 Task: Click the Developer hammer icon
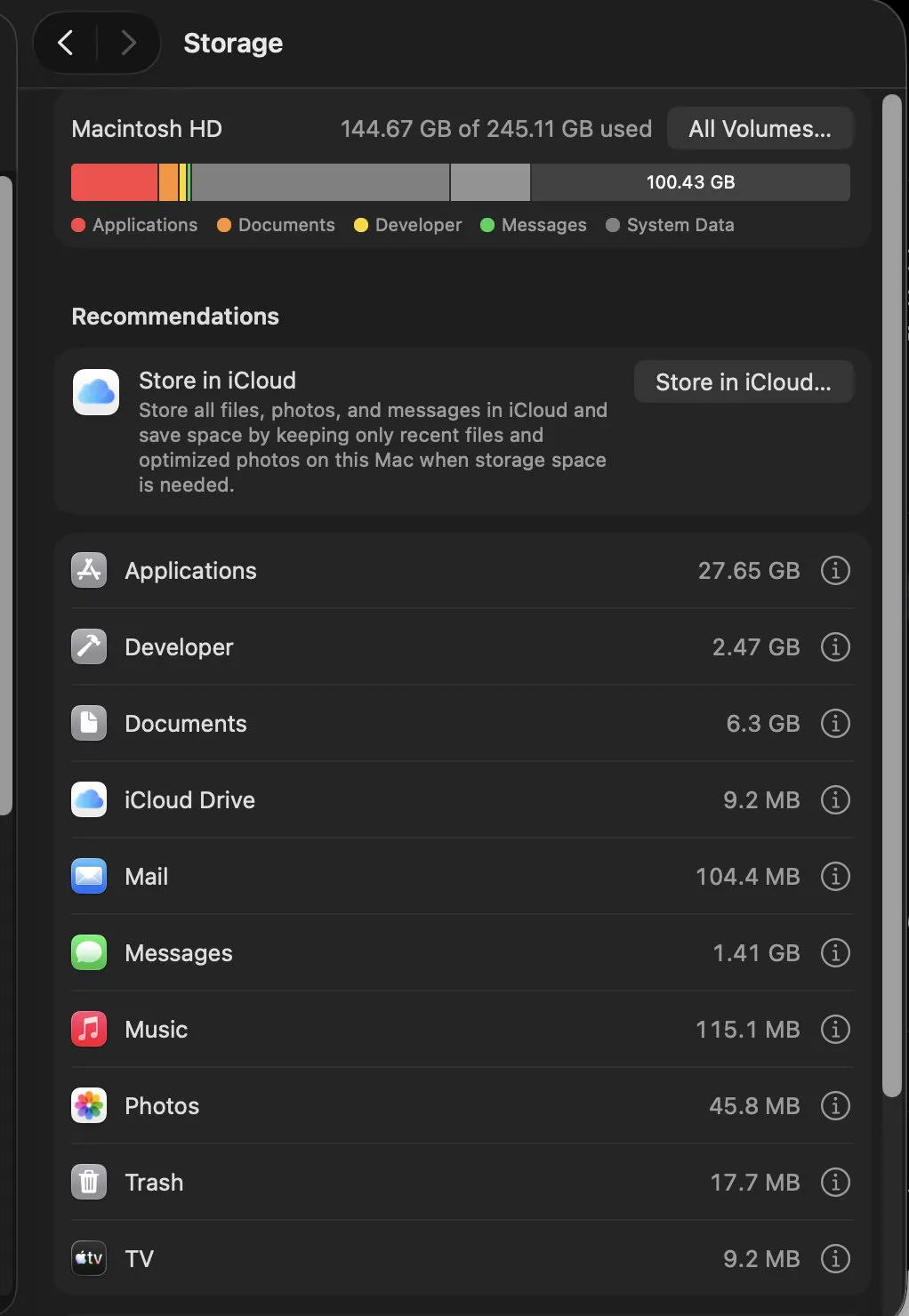point(89,646)
